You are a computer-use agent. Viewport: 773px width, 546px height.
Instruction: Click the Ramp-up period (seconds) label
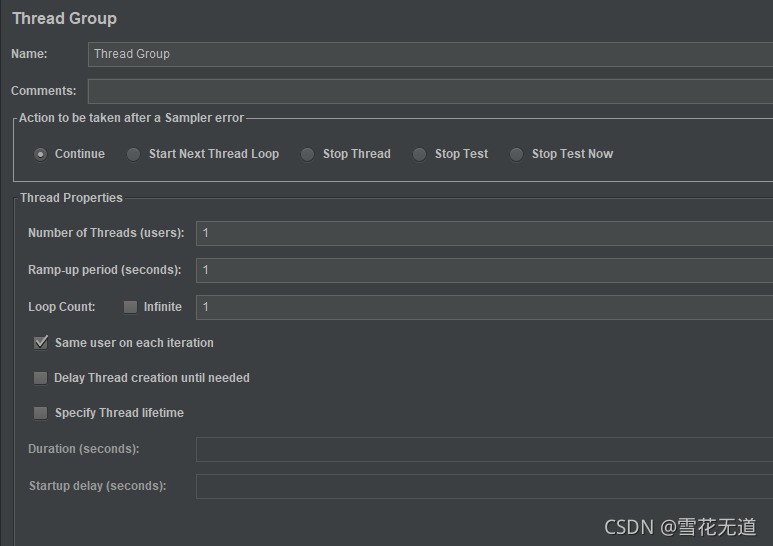point(105,270)
